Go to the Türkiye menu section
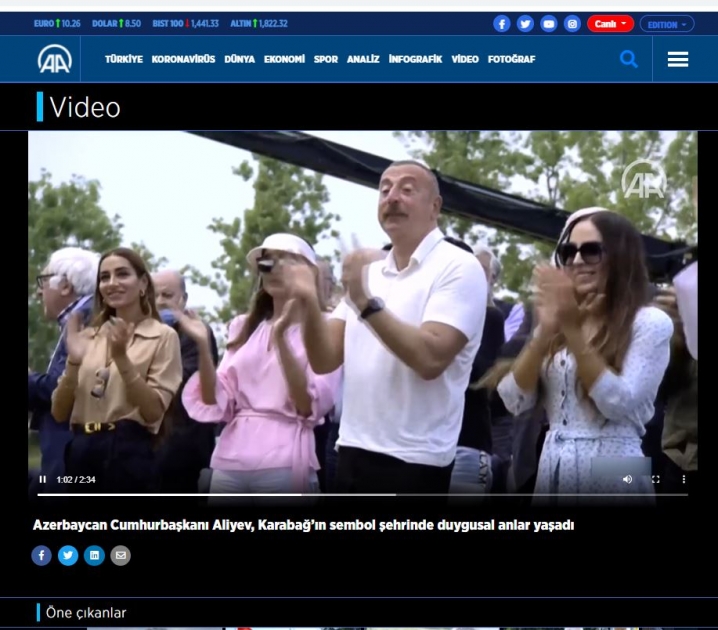Screen dimensions: 718x630 point(124,60)
